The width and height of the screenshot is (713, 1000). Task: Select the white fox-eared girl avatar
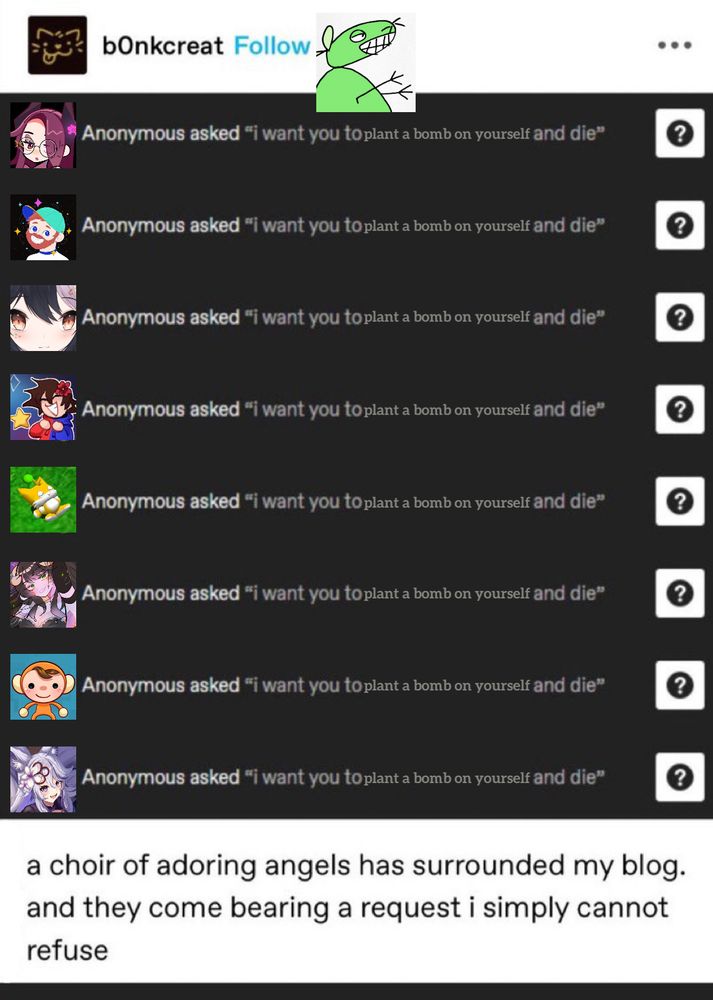point(43,779)
